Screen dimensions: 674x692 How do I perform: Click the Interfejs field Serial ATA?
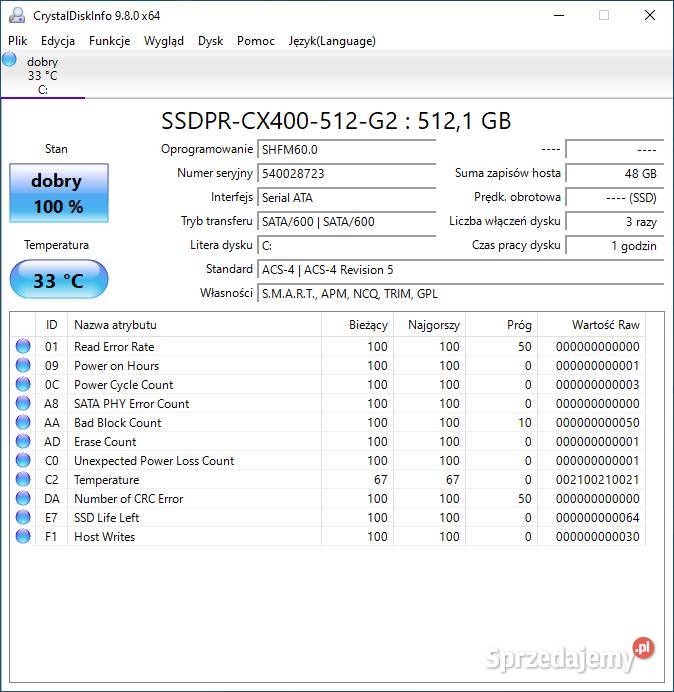346,197
